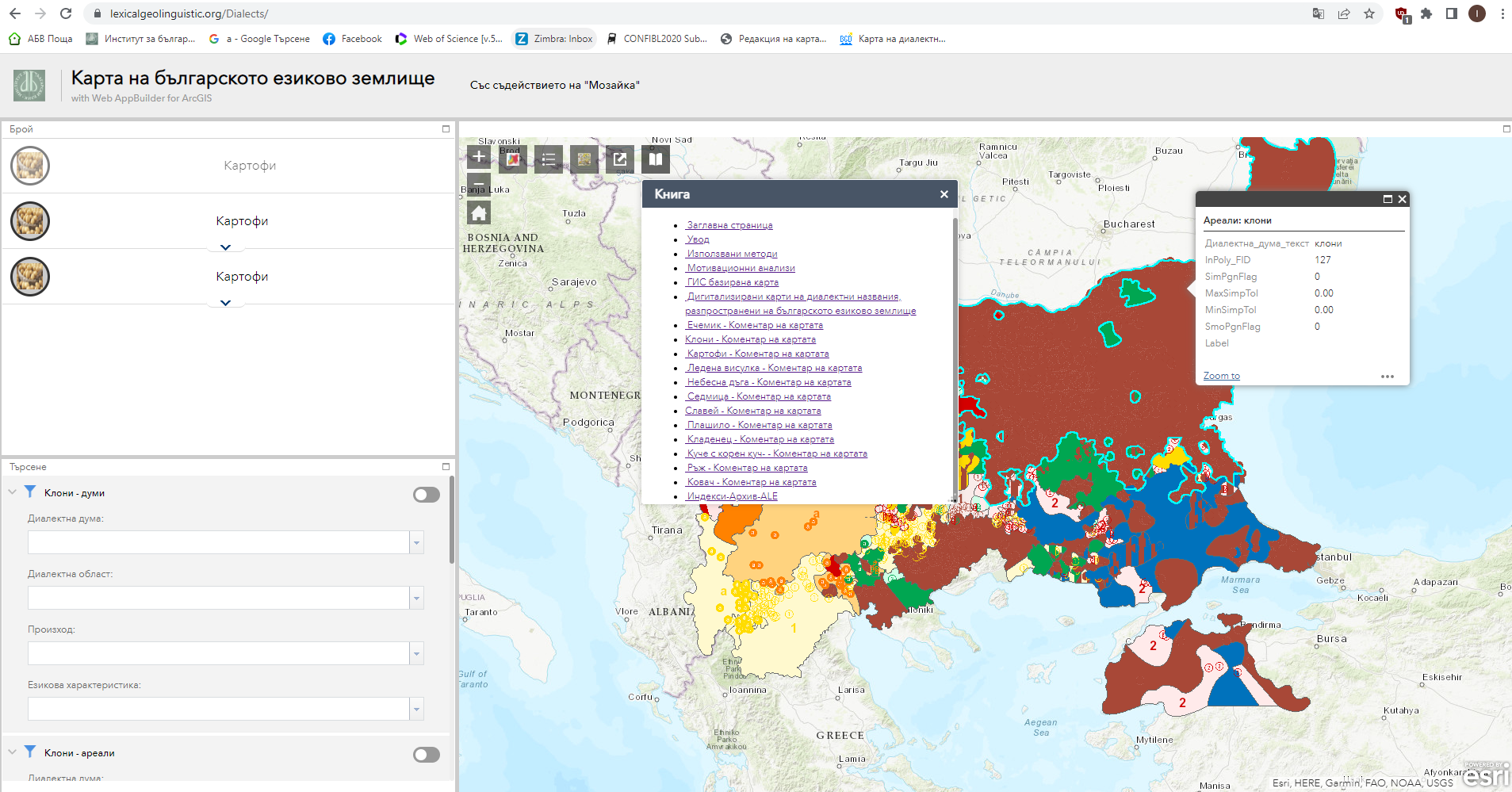Enable the 'Клони - думи' filter toggle
Image resolution: width=1512 pixels, height=792 pixels.
click(x=427, y=495)
